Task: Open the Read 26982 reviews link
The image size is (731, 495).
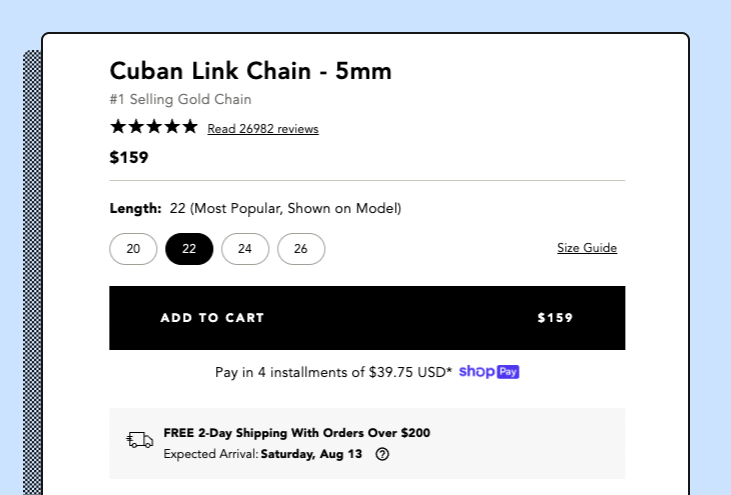Action: coord(263,129)
